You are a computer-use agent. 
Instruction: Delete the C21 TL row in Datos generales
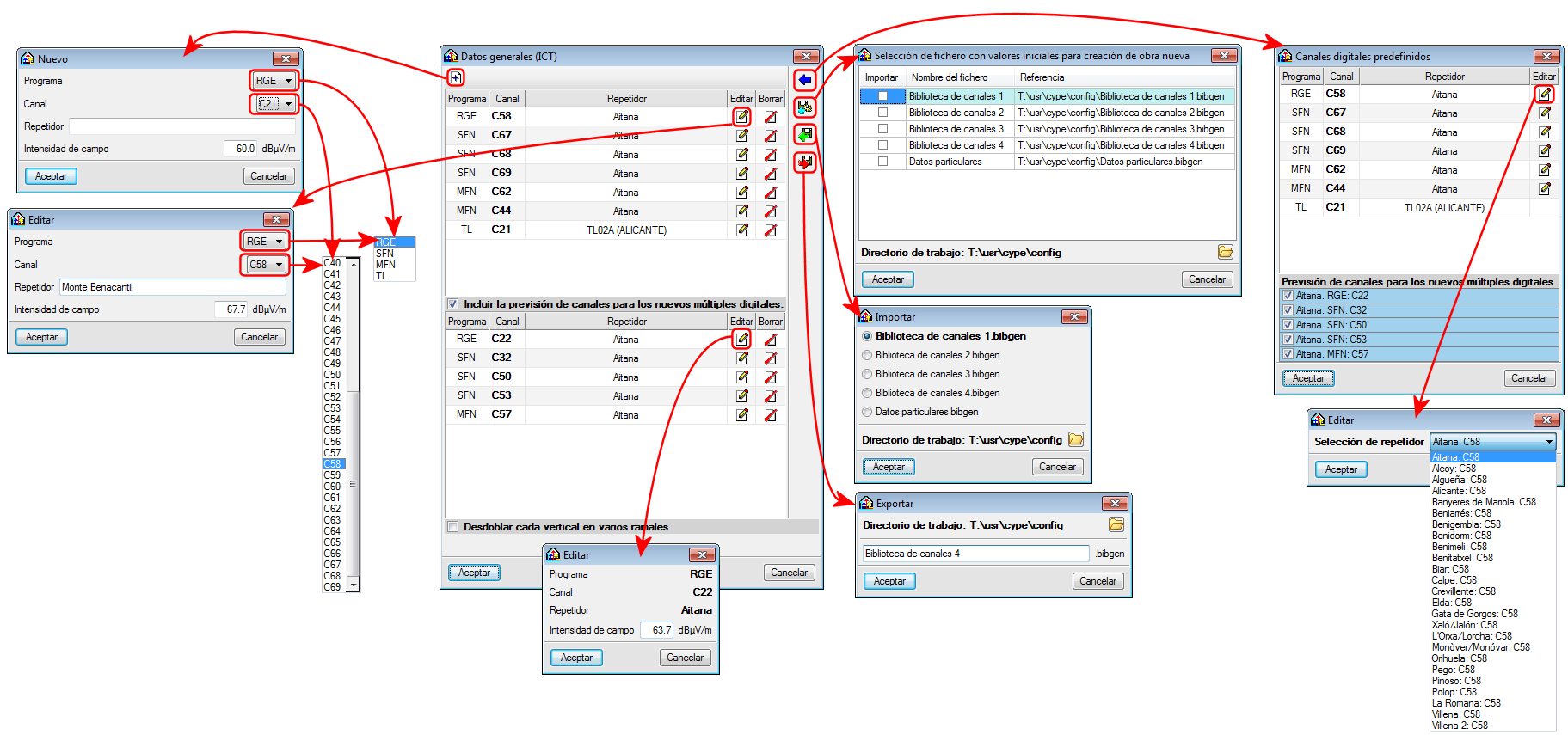coord(771,230)
